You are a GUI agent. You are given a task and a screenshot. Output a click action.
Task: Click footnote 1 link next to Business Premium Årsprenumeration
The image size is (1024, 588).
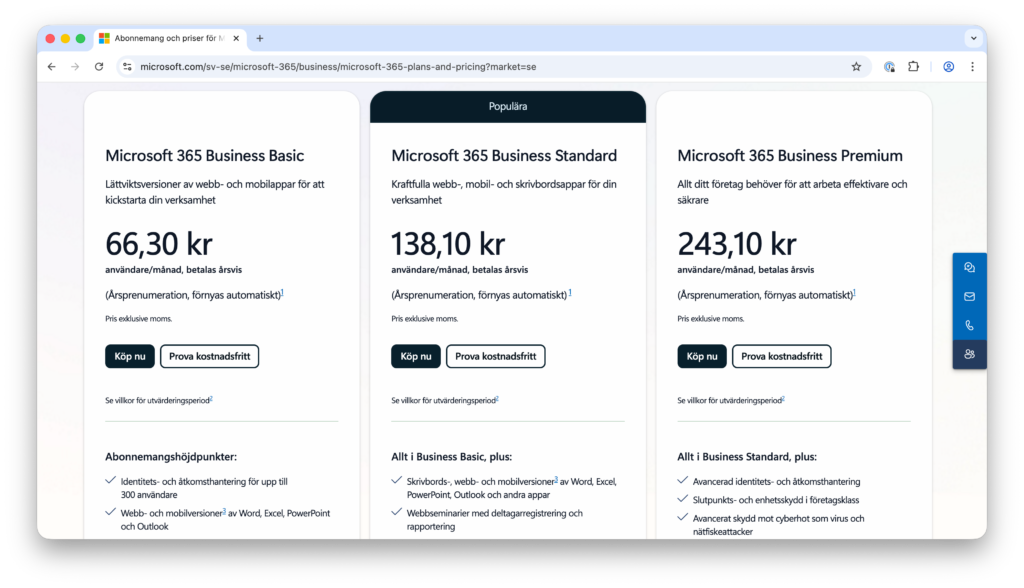854,293
